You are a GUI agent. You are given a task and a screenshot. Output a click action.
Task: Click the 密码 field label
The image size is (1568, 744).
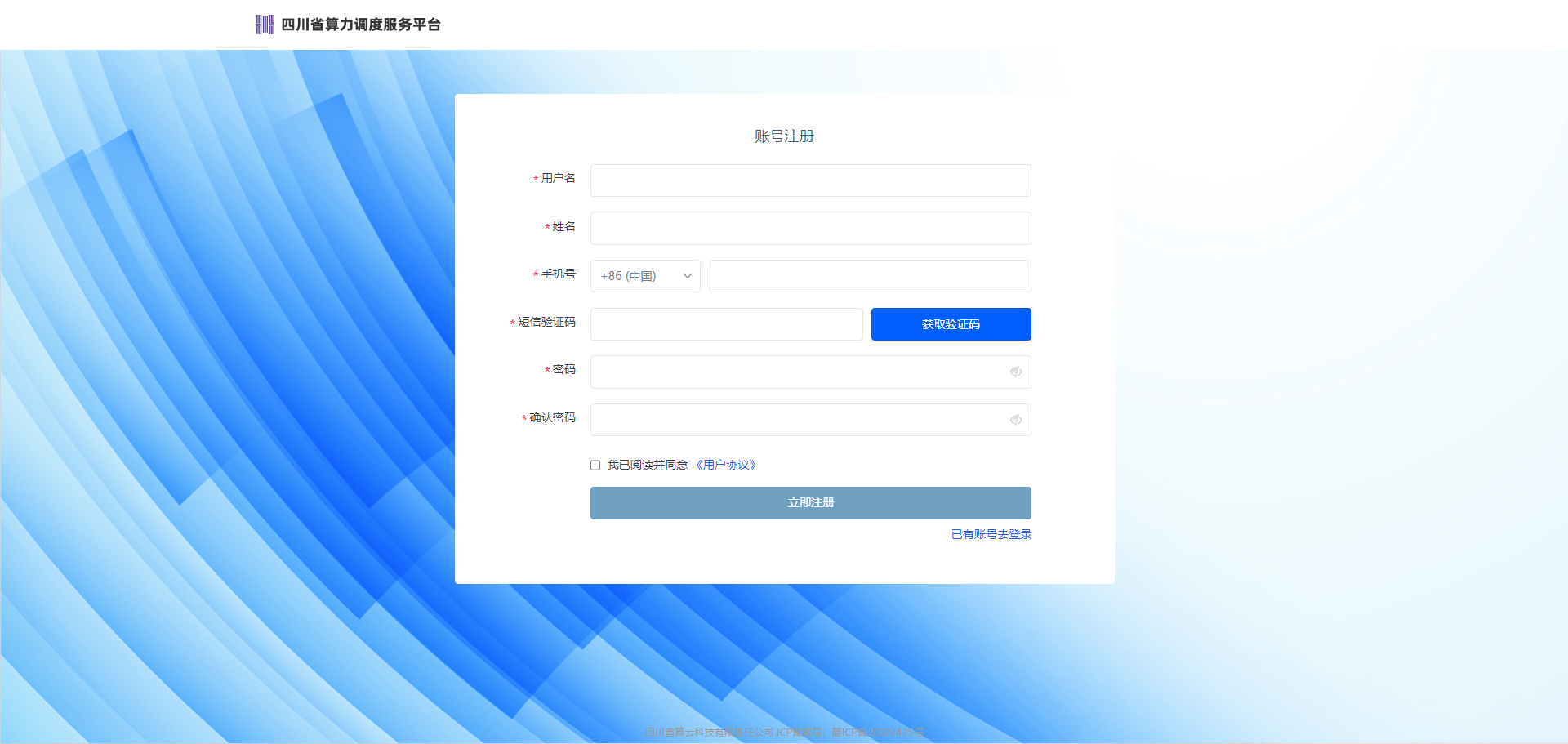563,369
